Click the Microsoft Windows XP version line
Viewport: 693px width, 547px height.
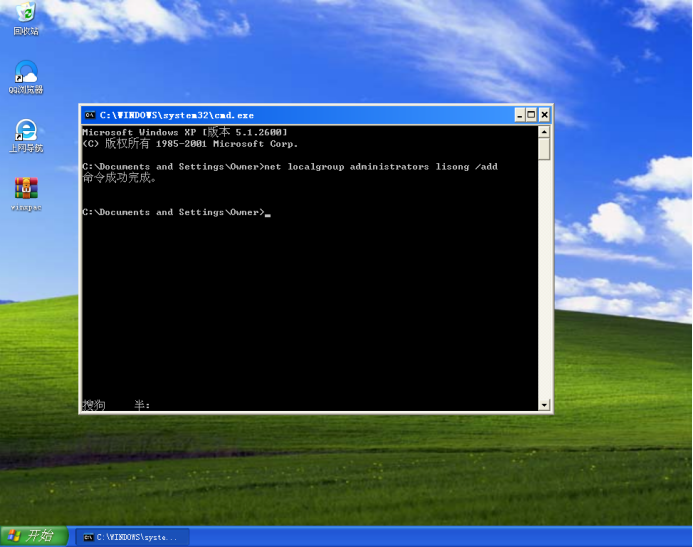[x=185, y=132]
